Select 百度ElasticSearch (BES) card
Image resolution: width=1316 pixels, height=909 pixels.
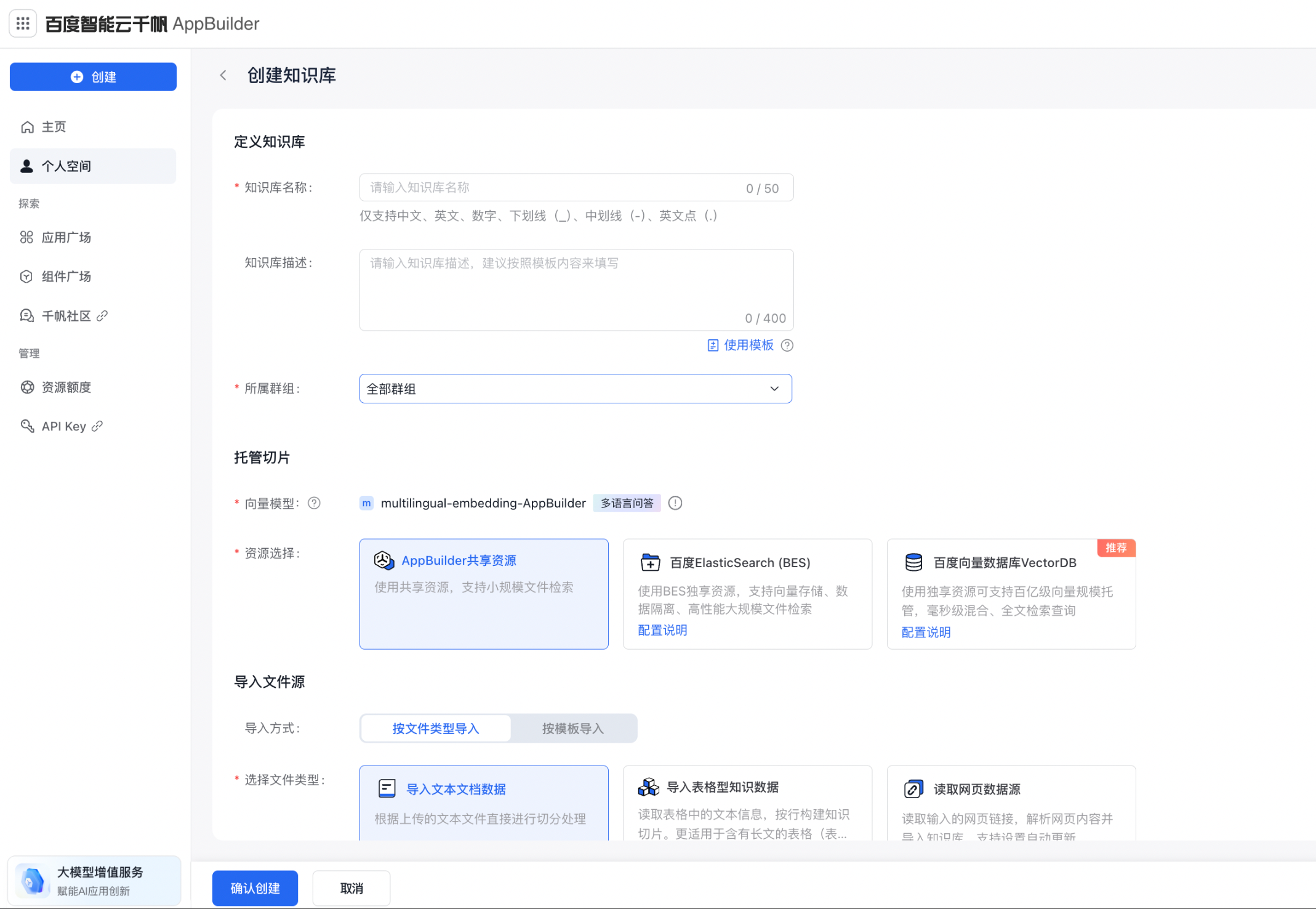coord(747,594)
